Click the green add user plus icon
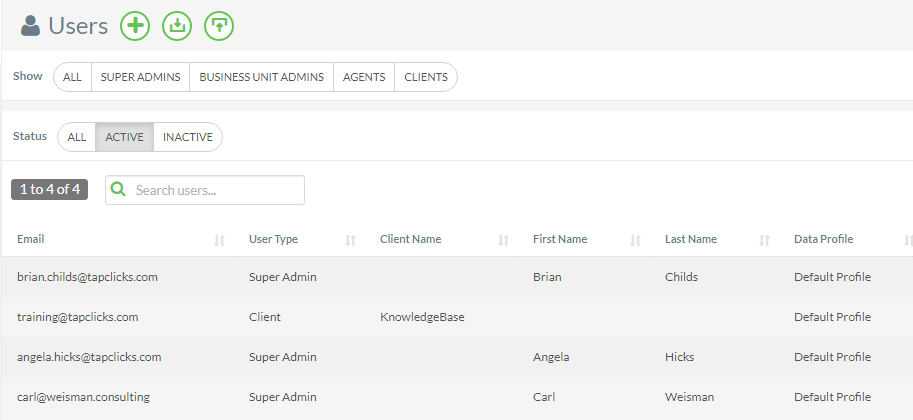 point(135,26)
